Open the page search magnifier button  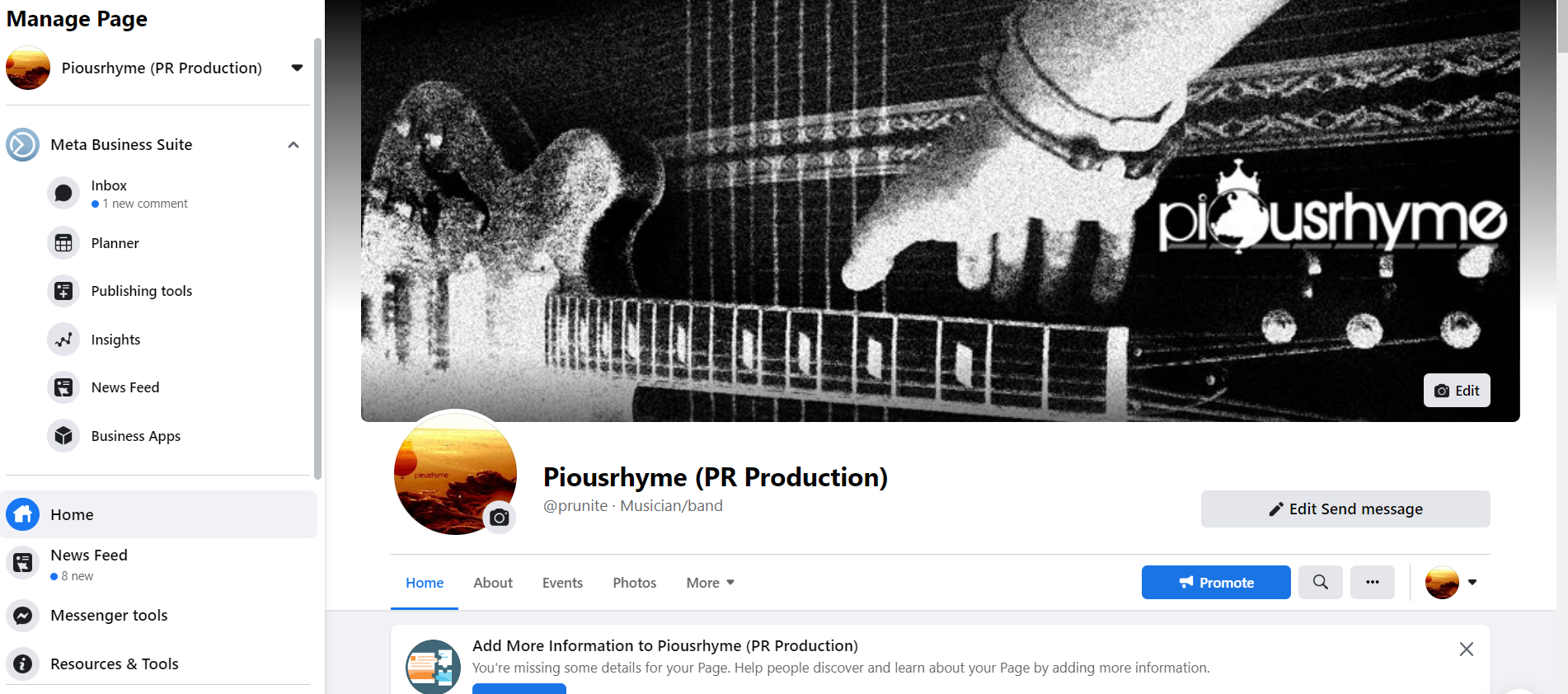click(1321, 582)
